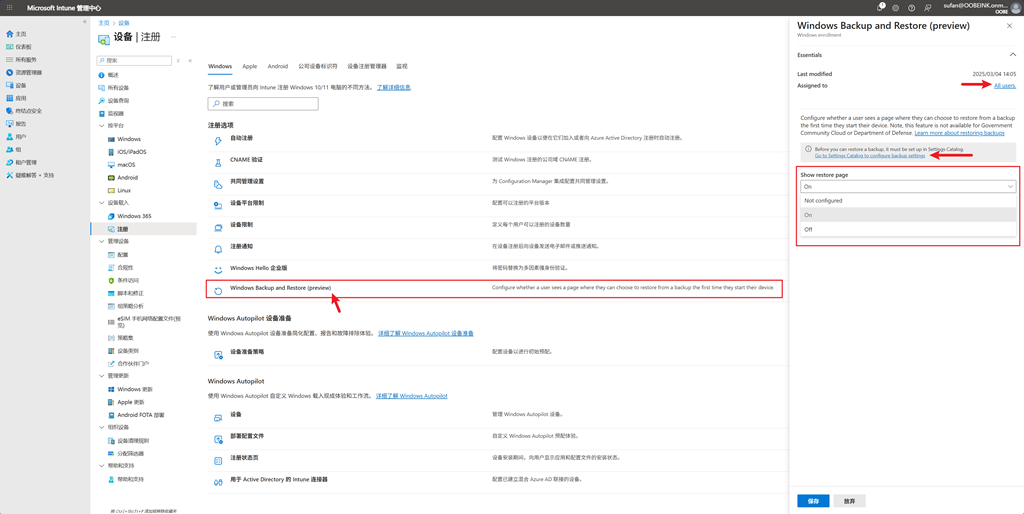The width and height of the screenshot is (1024, 514).
Task: Open 详细了解 Windows Autopilot link
Action: click(411, 396)
